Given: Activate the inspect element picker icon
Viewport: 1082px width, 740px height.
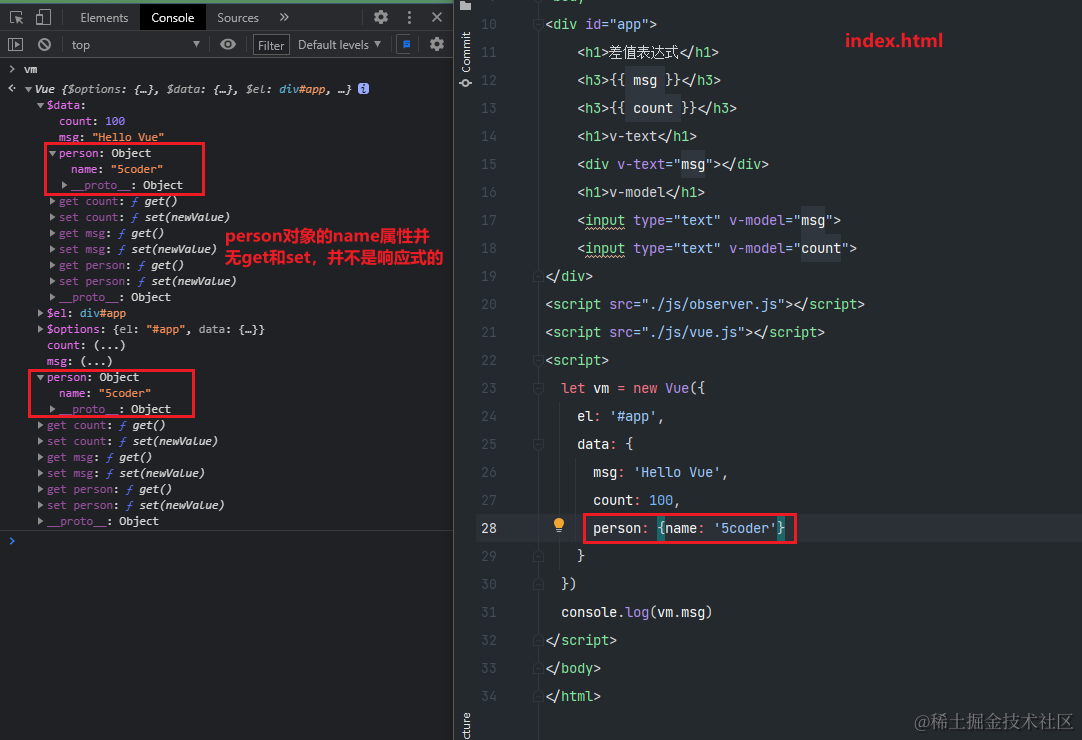Looking at the screenshot, I should [x=17, y=17].
